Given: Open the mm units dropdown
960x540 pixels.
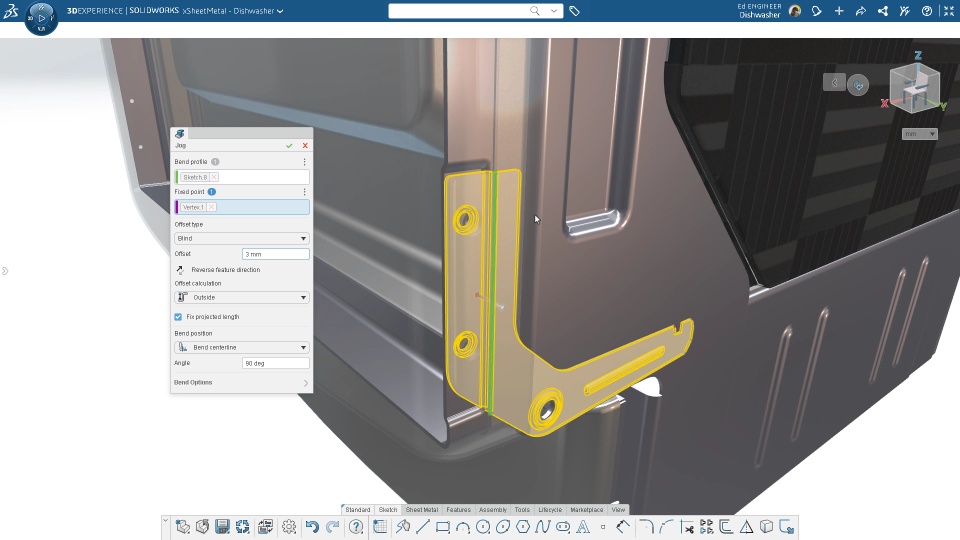Looking at the screenshot, I should coord(920,134).
